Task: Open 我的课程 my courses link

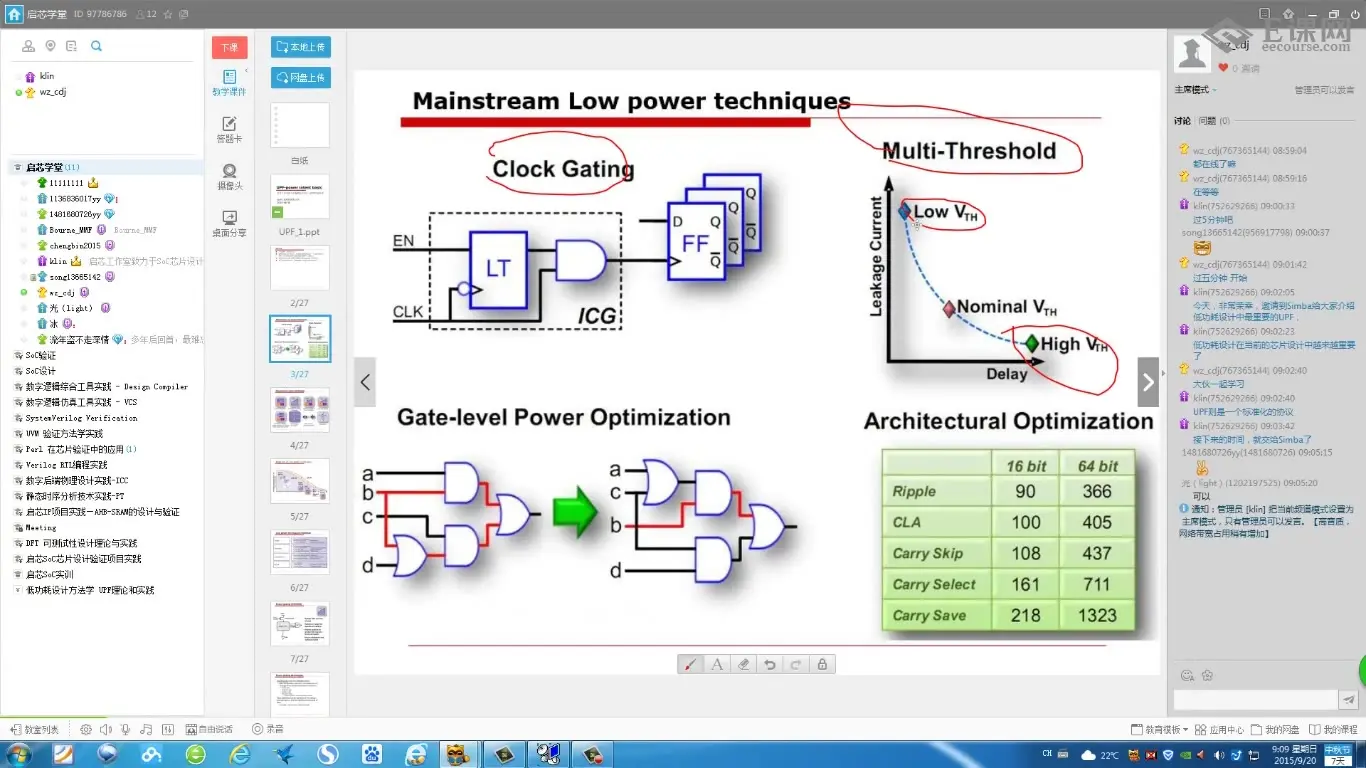Action: click(x=1334, y=730)
